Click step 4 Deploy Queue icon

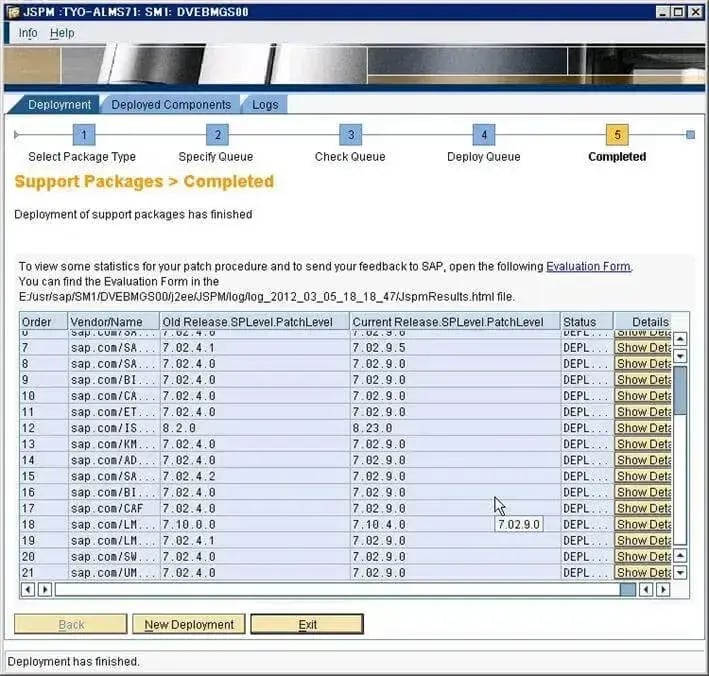483,135
